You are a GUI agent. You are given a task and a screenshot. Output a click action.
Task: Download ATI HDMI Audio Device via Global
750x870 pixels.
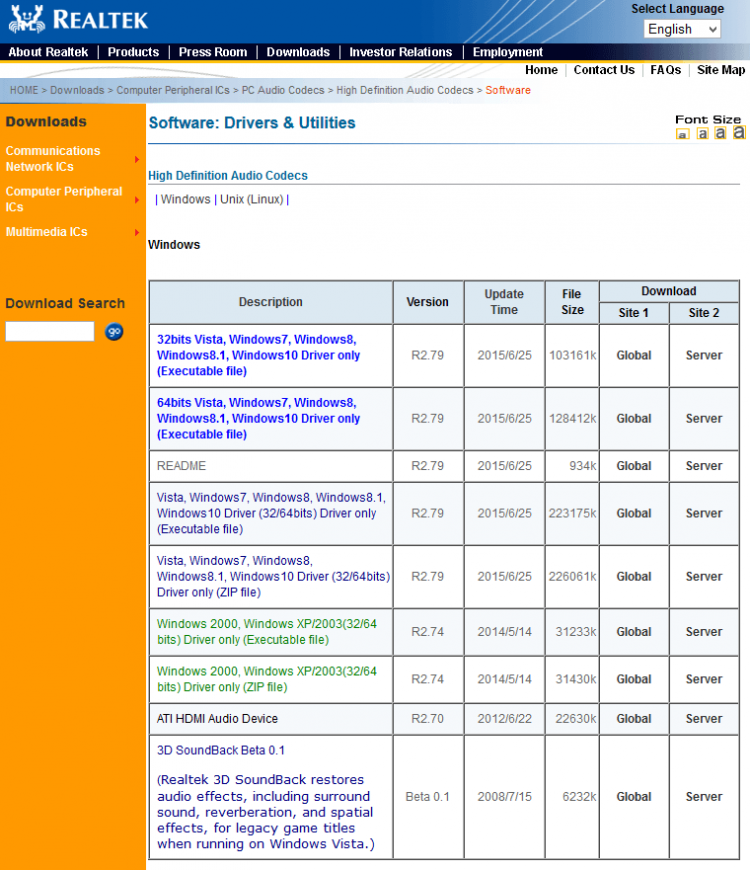click(634, 719)
